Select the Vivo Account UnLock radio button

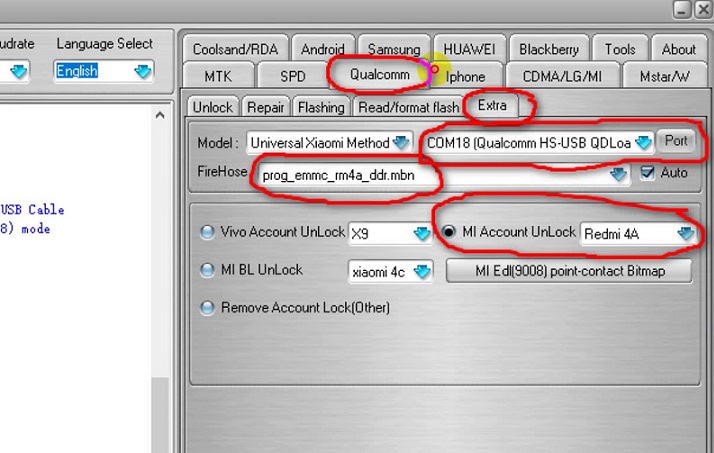pos(208,232)
